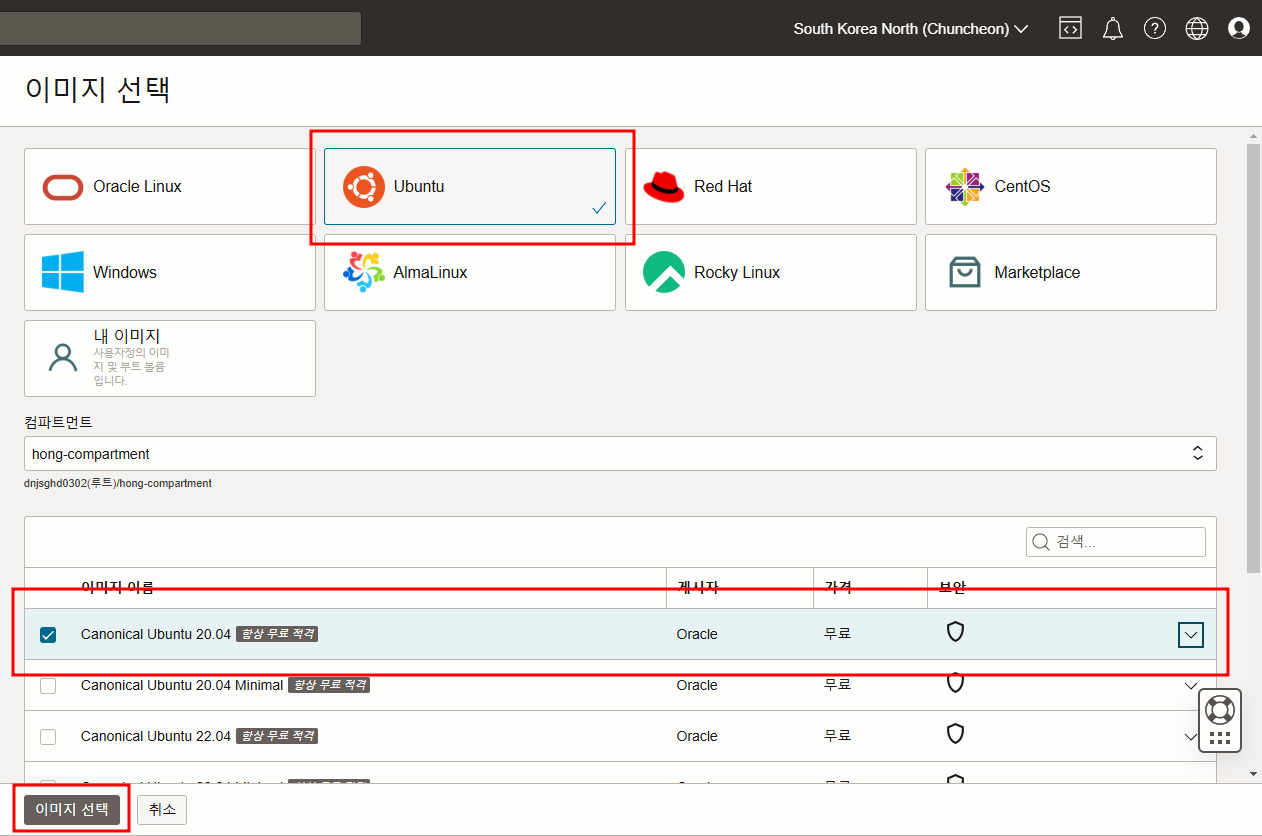Click the 항상 무료 적격 badge on Ubuntu 22.04

[x=277, y=736]
